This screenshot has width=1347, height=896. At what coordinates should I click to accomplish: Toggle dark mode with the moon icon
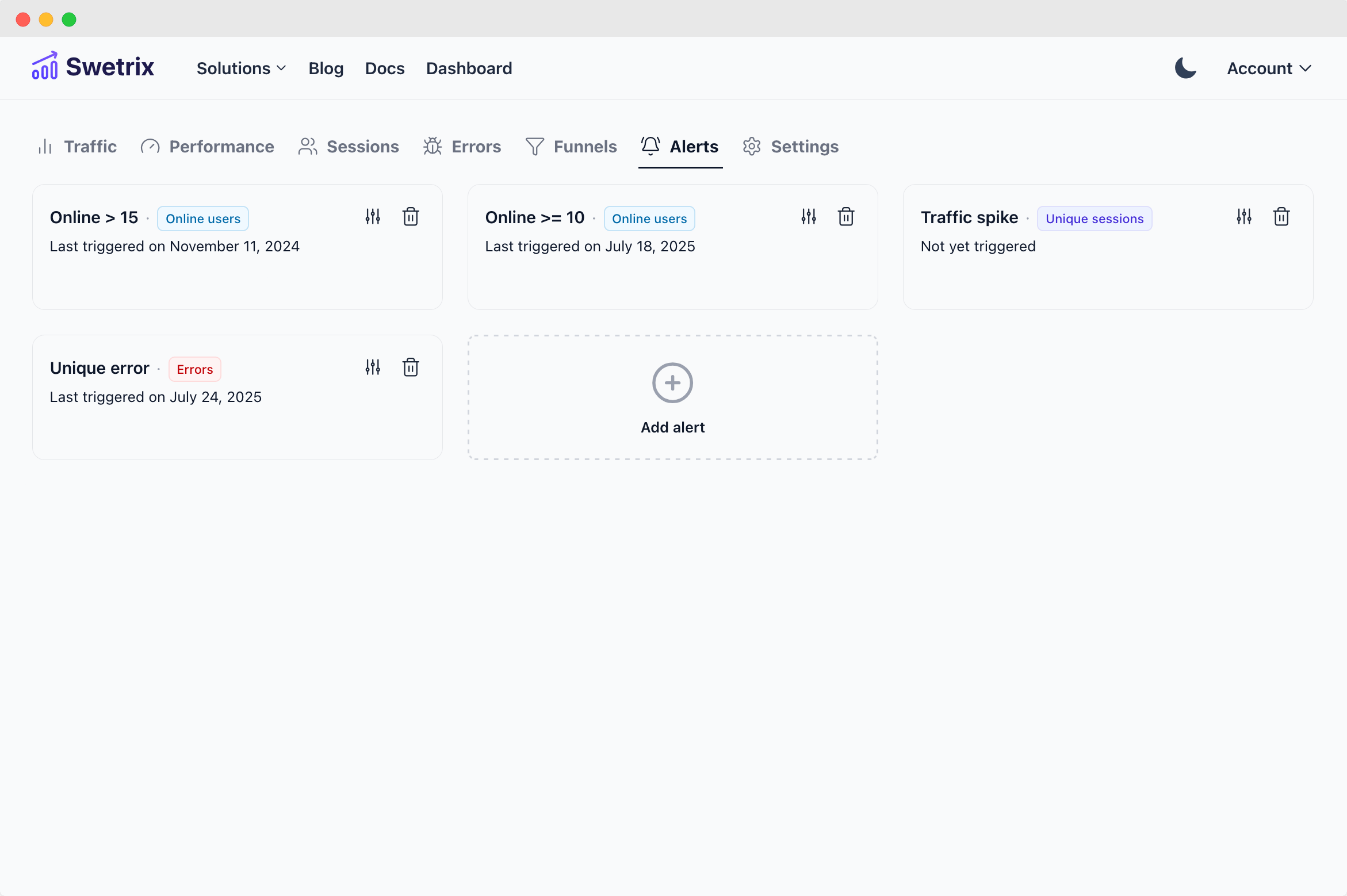(1185, 68)
